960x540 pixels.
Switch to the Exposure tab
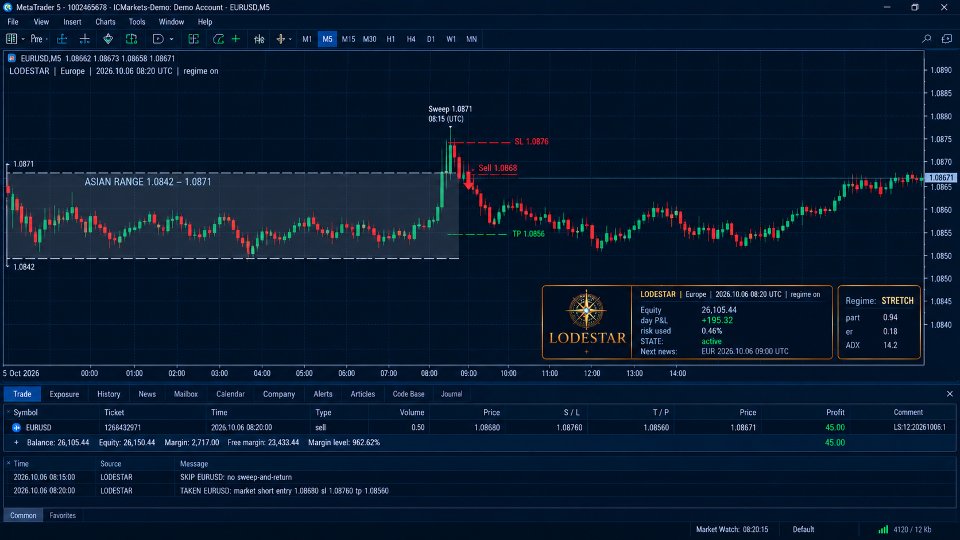[64, 394]
